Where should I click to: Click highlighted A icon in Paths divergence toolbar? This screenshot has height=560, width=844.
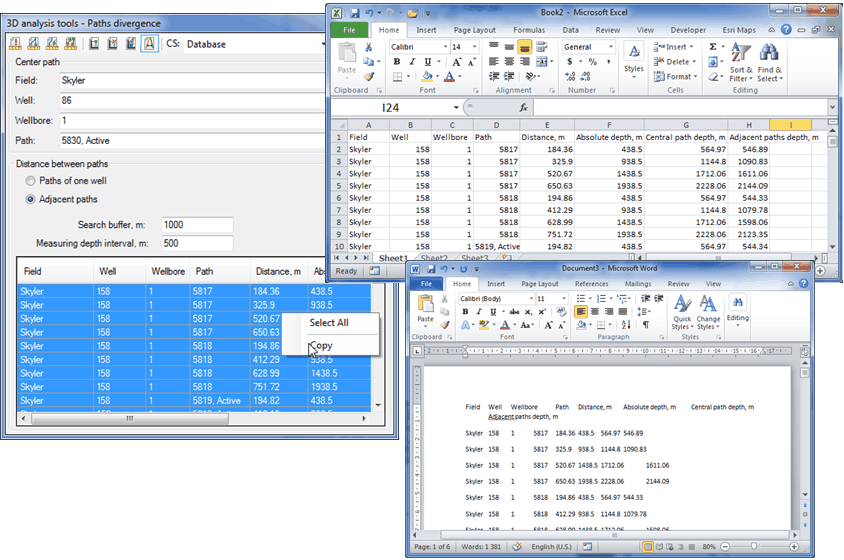149,44
